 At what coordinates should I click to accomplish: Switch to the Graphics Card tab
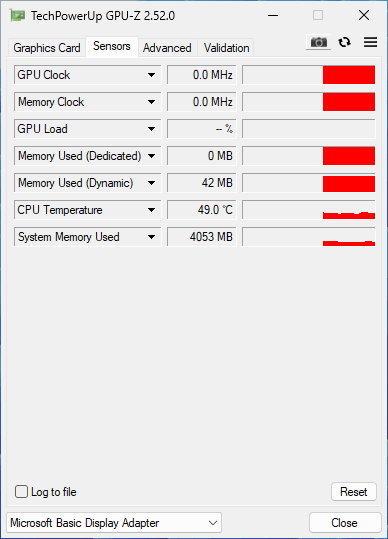[47, 48]
